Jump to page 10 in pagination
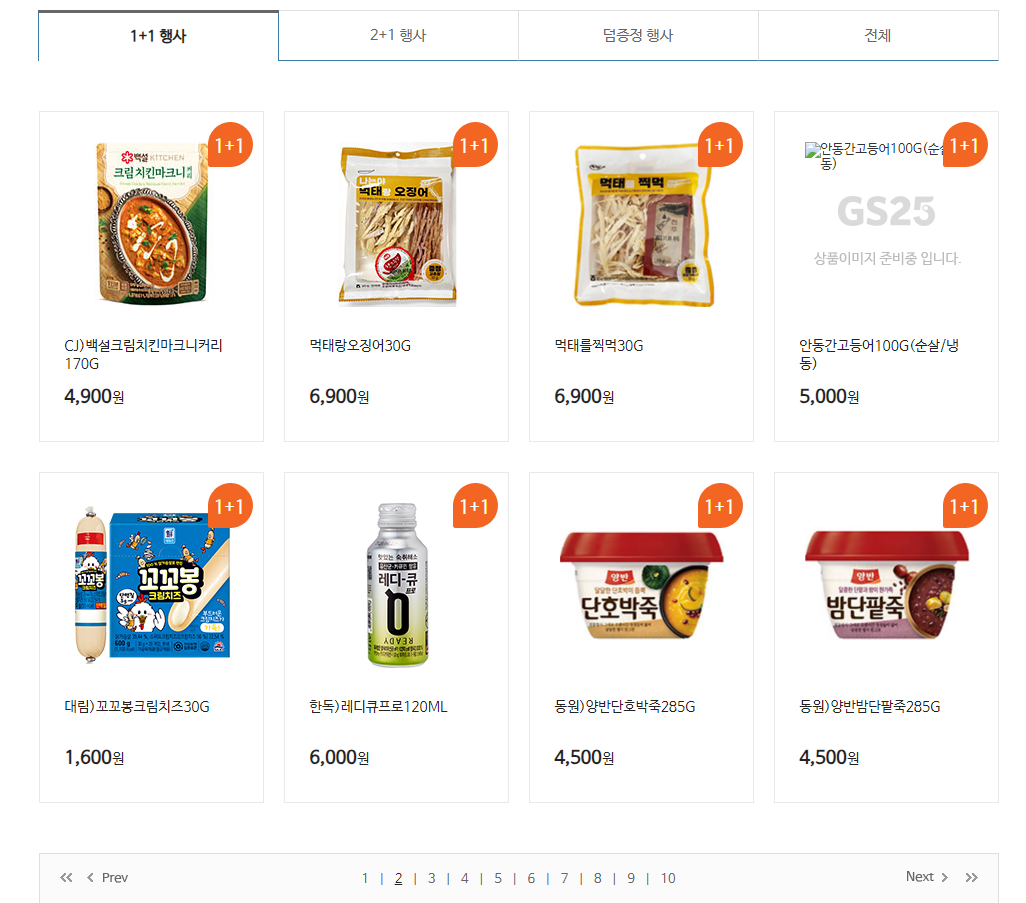The width and height of the screenshot is (1026, 903). 668,878
